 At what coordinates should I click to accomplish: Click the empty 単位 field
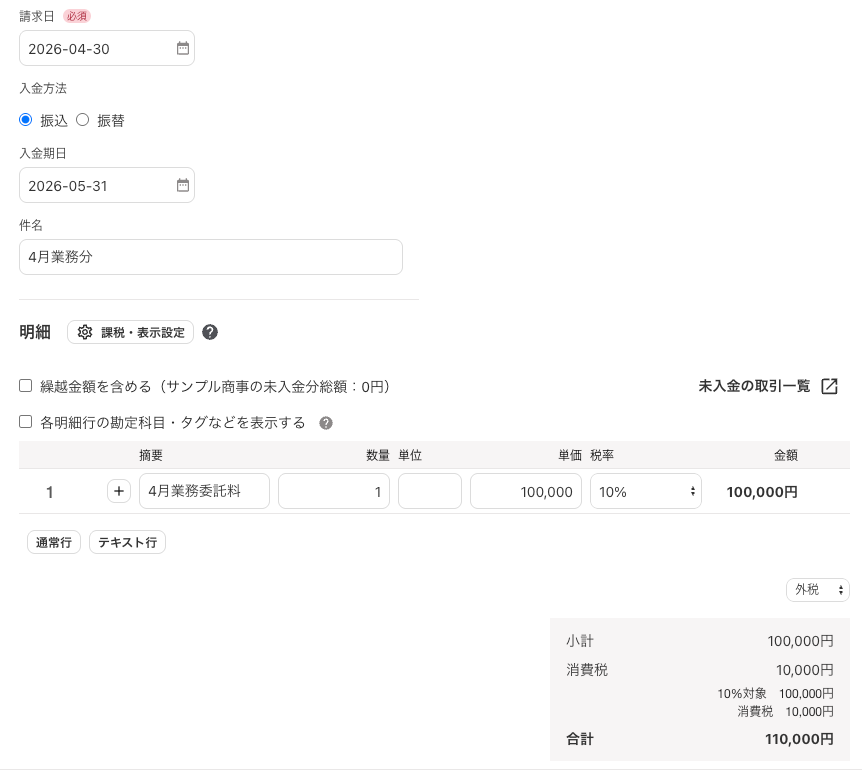(x=430, y=491)
